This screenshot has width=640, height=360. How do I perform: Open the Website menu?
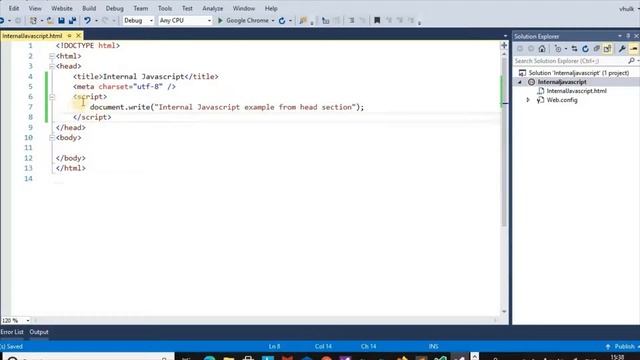click(x=62, y=8)
